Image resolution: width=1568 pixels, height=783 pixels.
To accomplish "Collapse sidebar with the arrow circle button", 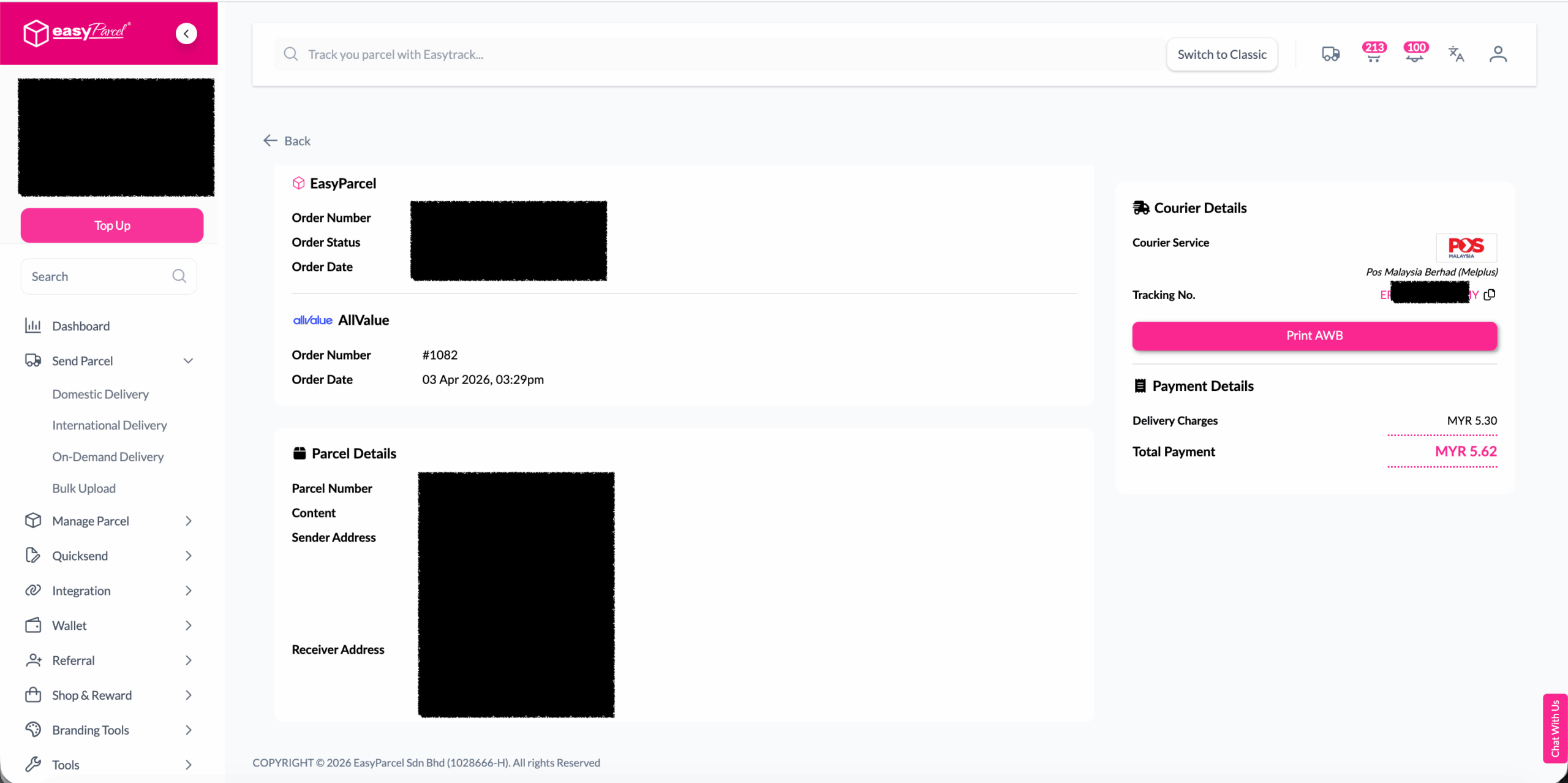I will pyautogui.click(x=186, y=33).
